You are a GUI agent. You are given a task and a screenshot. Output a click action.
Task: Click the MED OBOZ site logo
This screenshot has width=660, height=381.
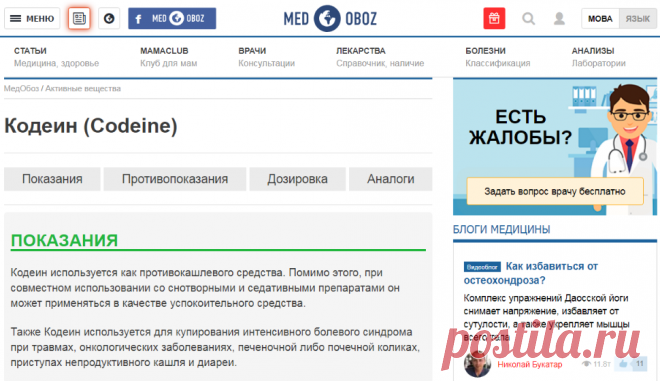click(x=330, y=19)
